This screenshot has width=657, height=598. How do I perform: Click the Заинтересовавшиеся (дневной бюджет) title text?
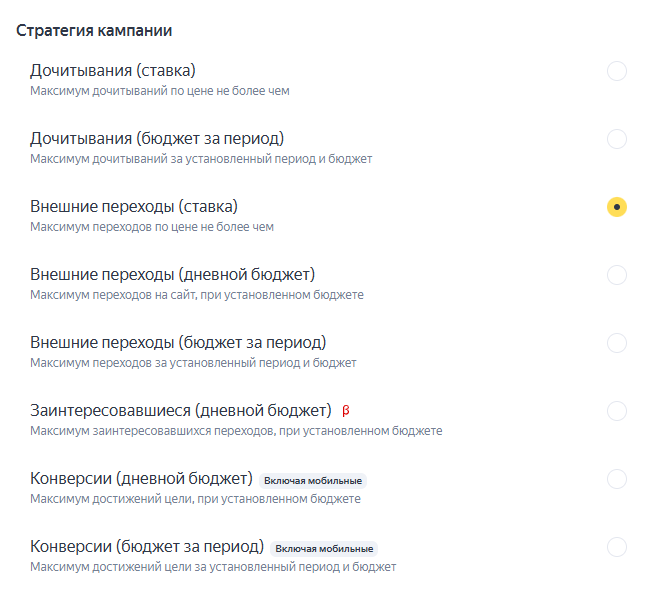pyautogui.click(x=181, y=411)
